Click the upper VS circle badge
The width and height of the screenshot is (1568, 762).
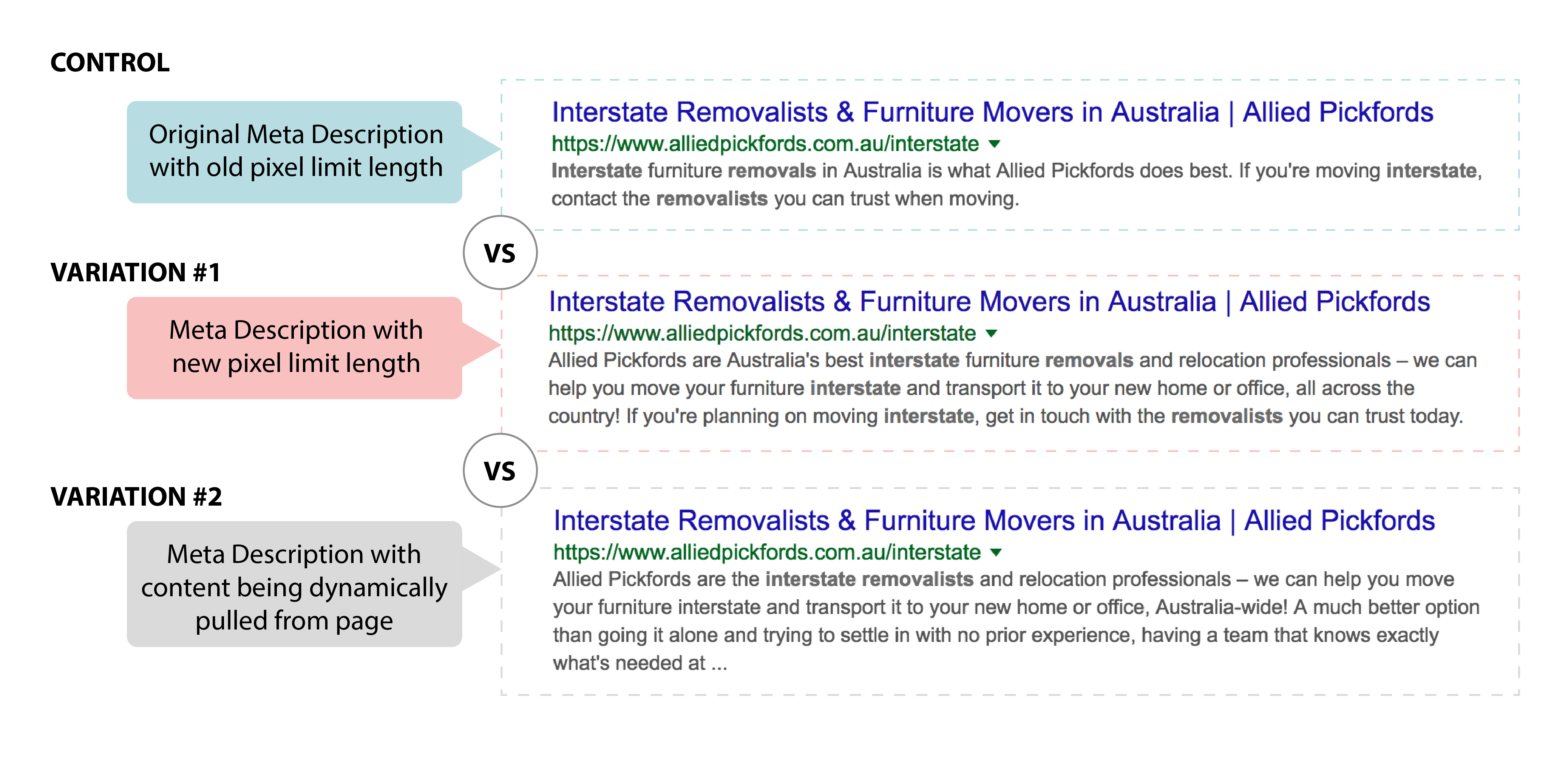pyautogui.click(x=500, y=253)
